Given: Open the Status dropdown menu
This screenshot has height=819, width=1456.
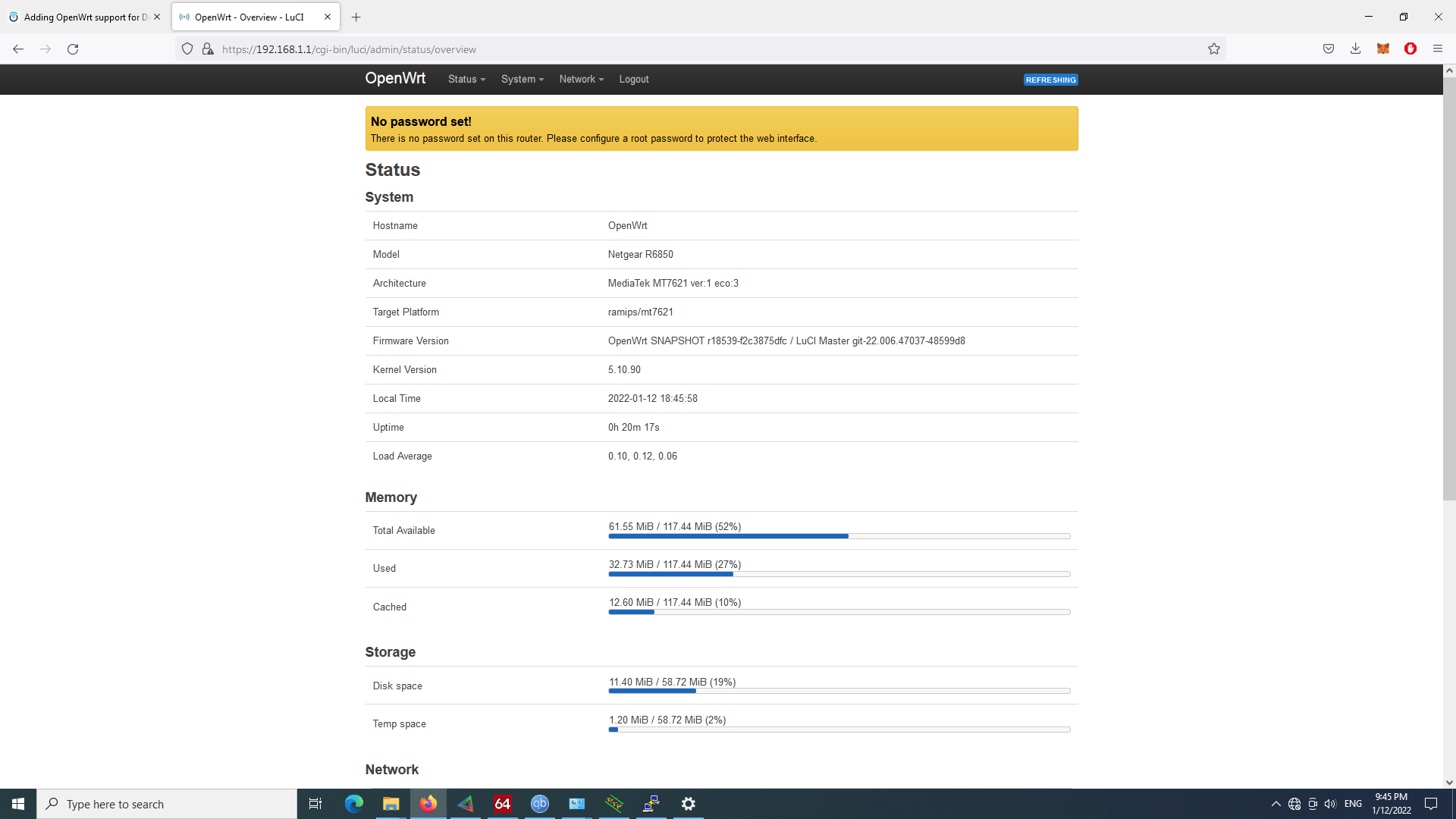Looking at the screenshot, I should click(466, 79).
